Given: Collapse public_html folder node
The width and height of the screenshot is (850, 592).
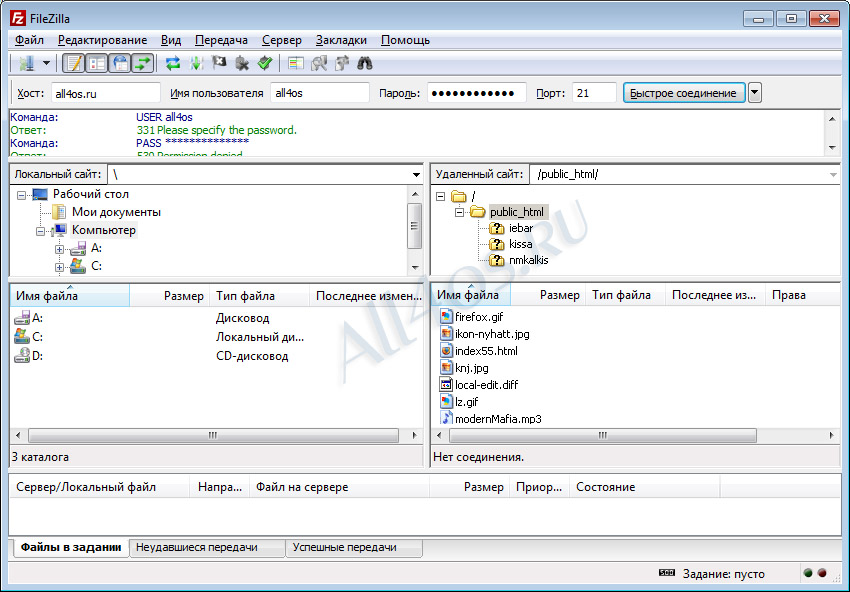Looking at the screenshot, I should pyautogui.click(x=460, y=212).
